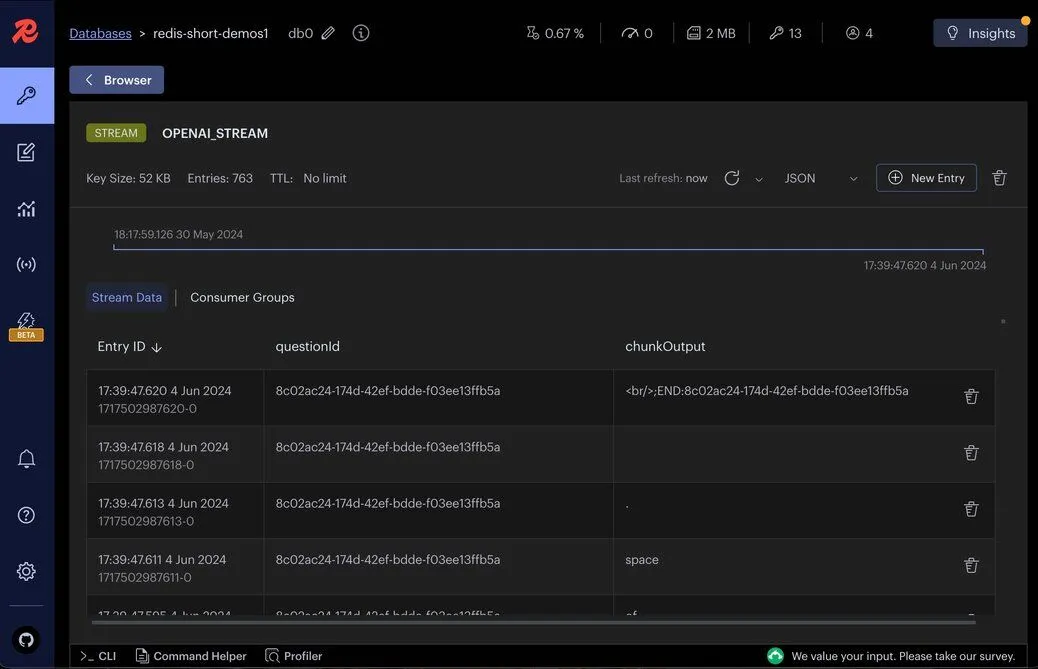Open the Pub/Sub sidebar icon
The width and height of the screenshot is (1038, 669).
27,265
